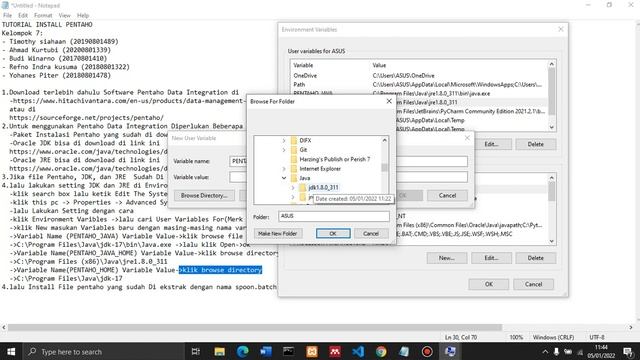The image size is (640, 360).
Task: Click Cancel in Browse For Folder dialog
Action: [x=371, y=233]
